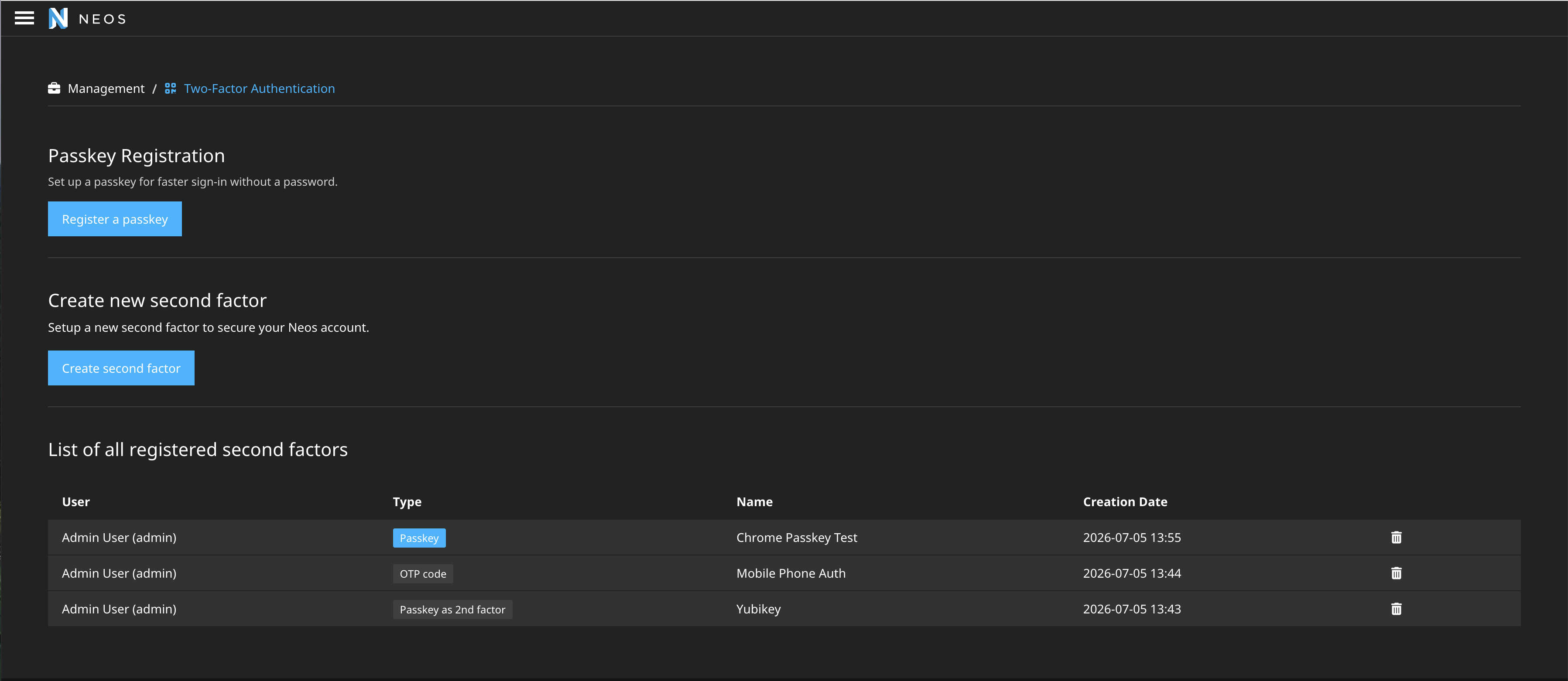The height and width of the screenshot is (681, 1568).
Task: Click the Creation Date column header
Action: 1125,502
